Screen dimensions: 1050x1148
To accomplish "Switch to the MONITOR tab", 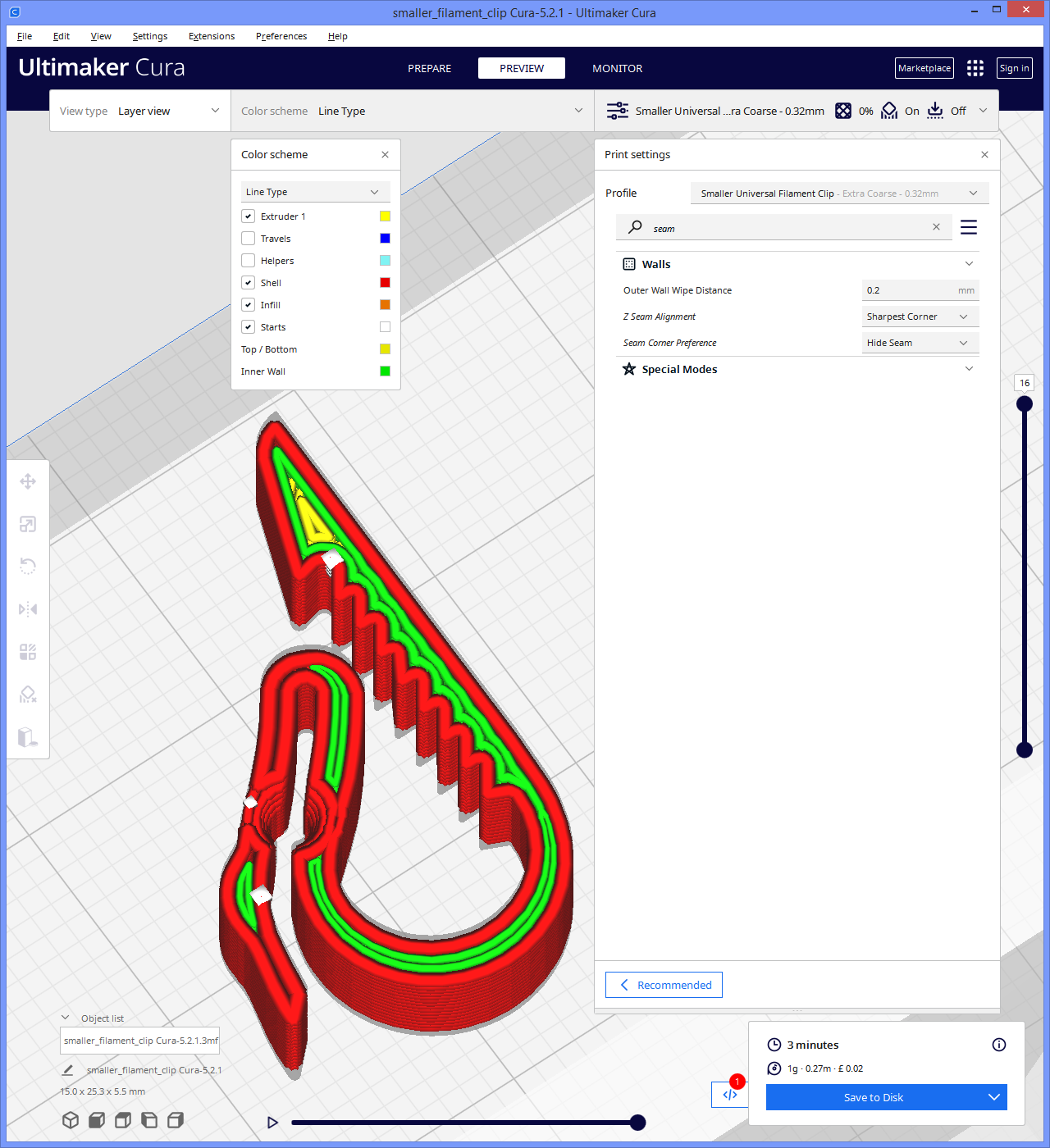I will [x=617, y=68].
